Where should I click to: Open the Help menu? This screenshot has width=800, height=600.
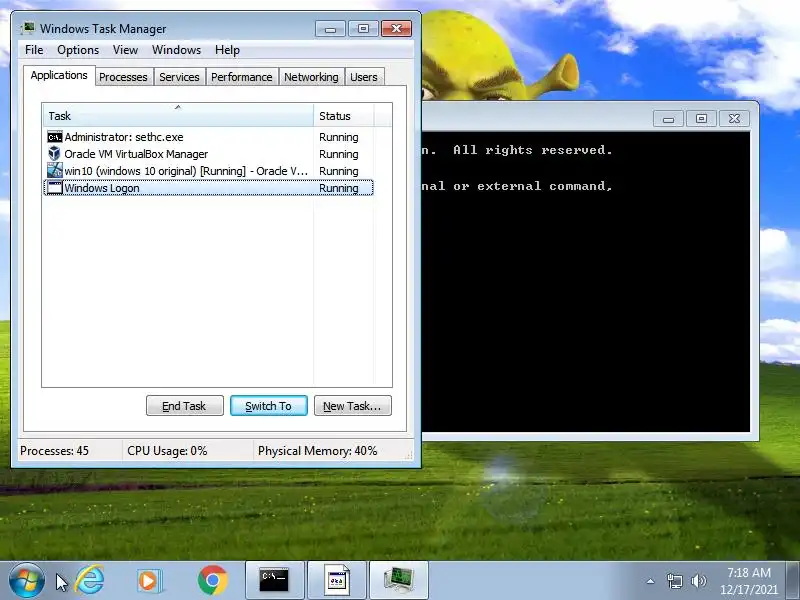tap(227, 50)
